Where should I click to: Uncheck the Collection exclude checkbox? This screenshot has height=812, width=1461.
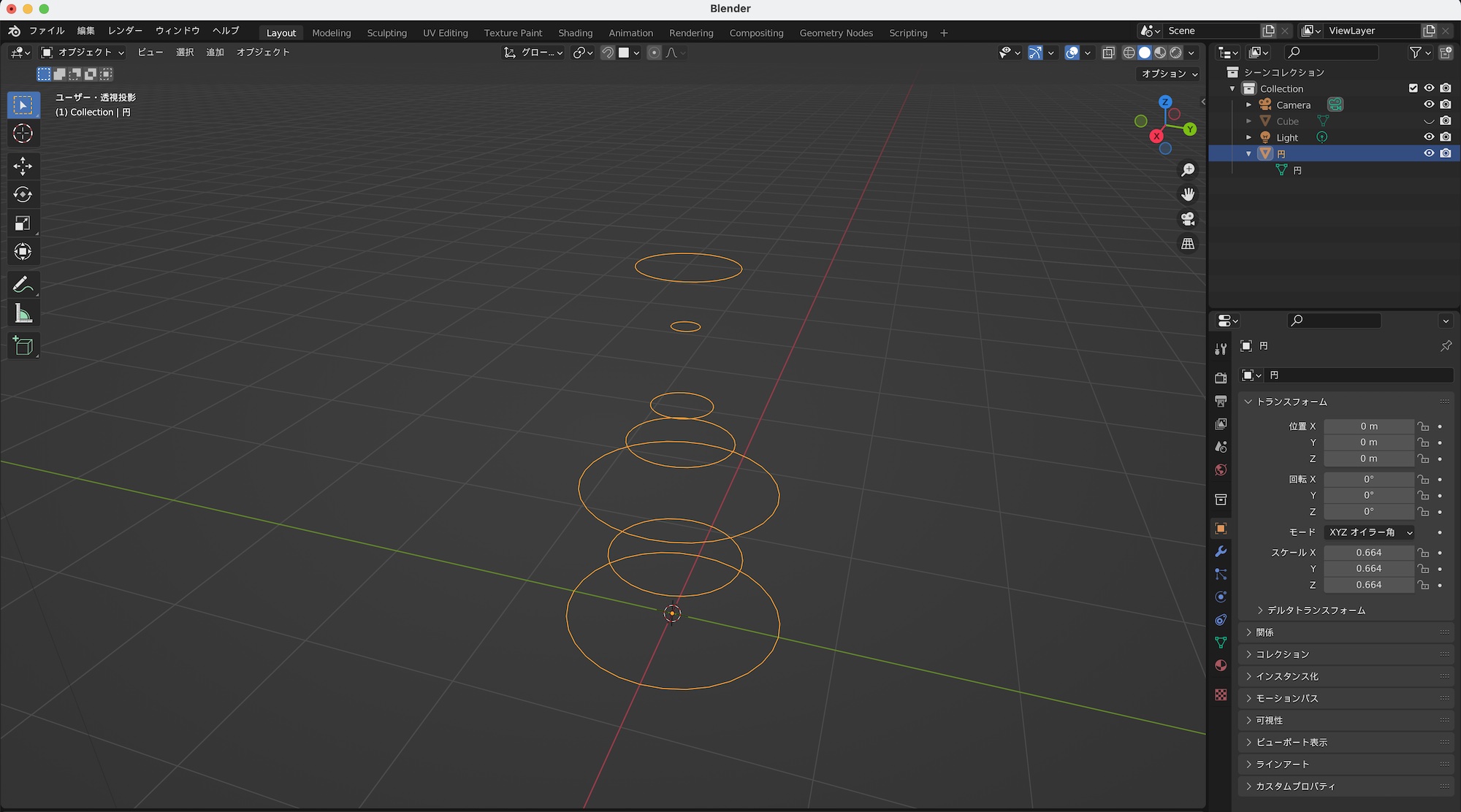click(1413, 88)
